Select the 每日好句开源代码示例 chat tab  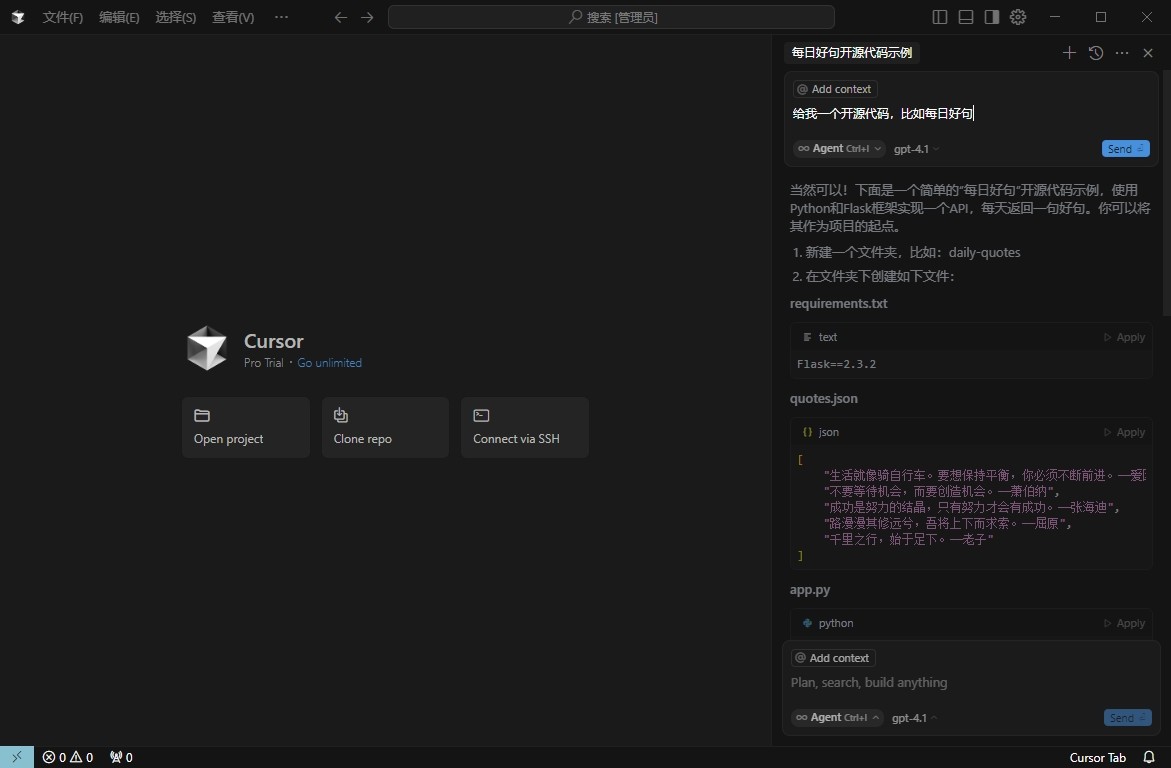point(851,52)
